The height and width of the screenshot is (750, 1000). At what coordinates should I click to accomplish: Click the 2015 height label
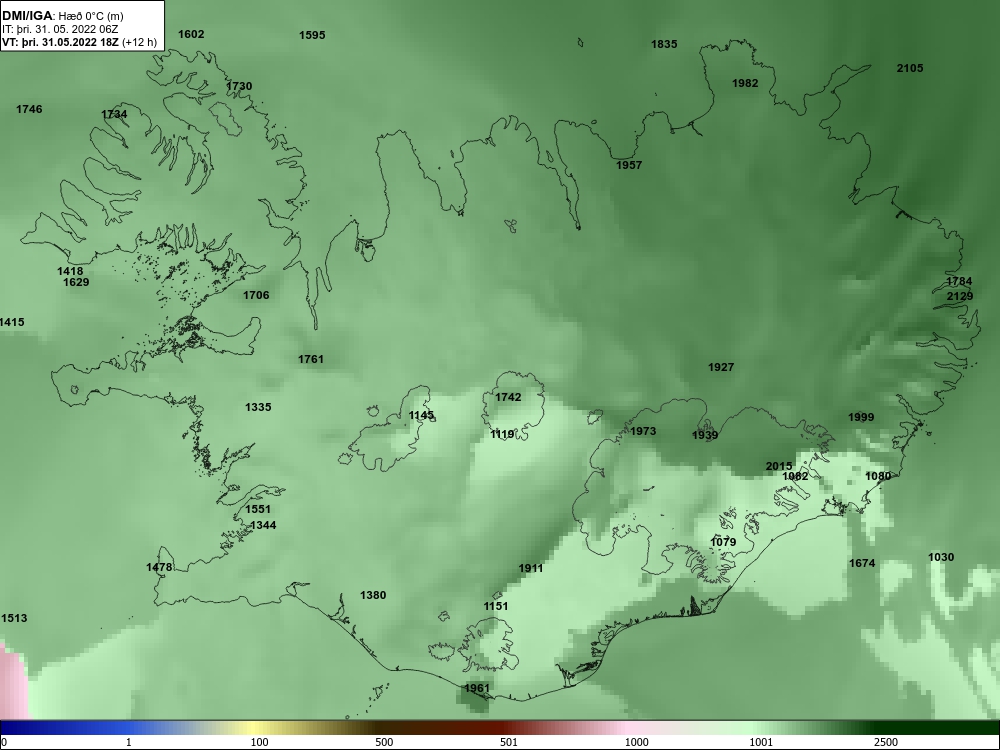tap(779, 466)
